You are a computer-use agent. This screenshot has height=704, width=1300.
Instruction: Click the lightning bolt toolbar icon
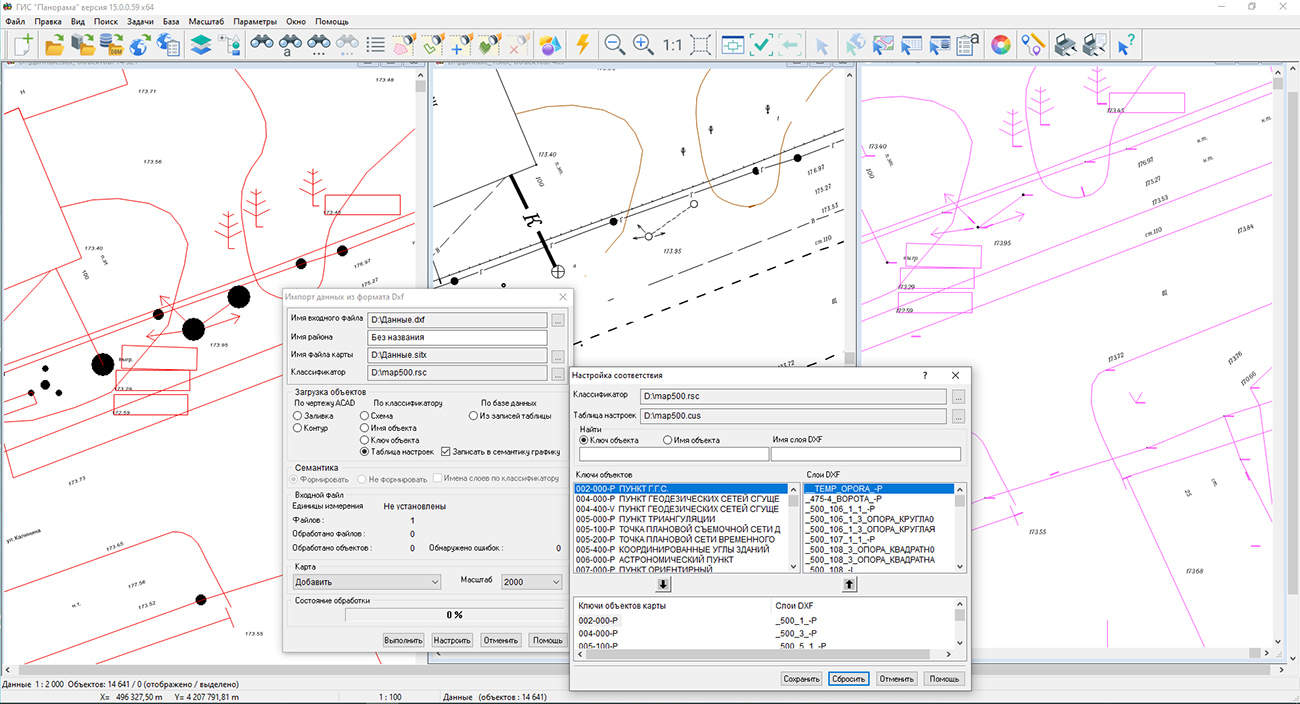tap(583, 44)
